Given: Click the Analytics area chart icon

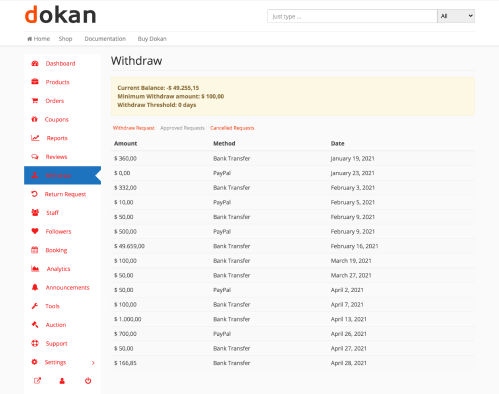Looking at the screenshot, I should coord(35,268).
